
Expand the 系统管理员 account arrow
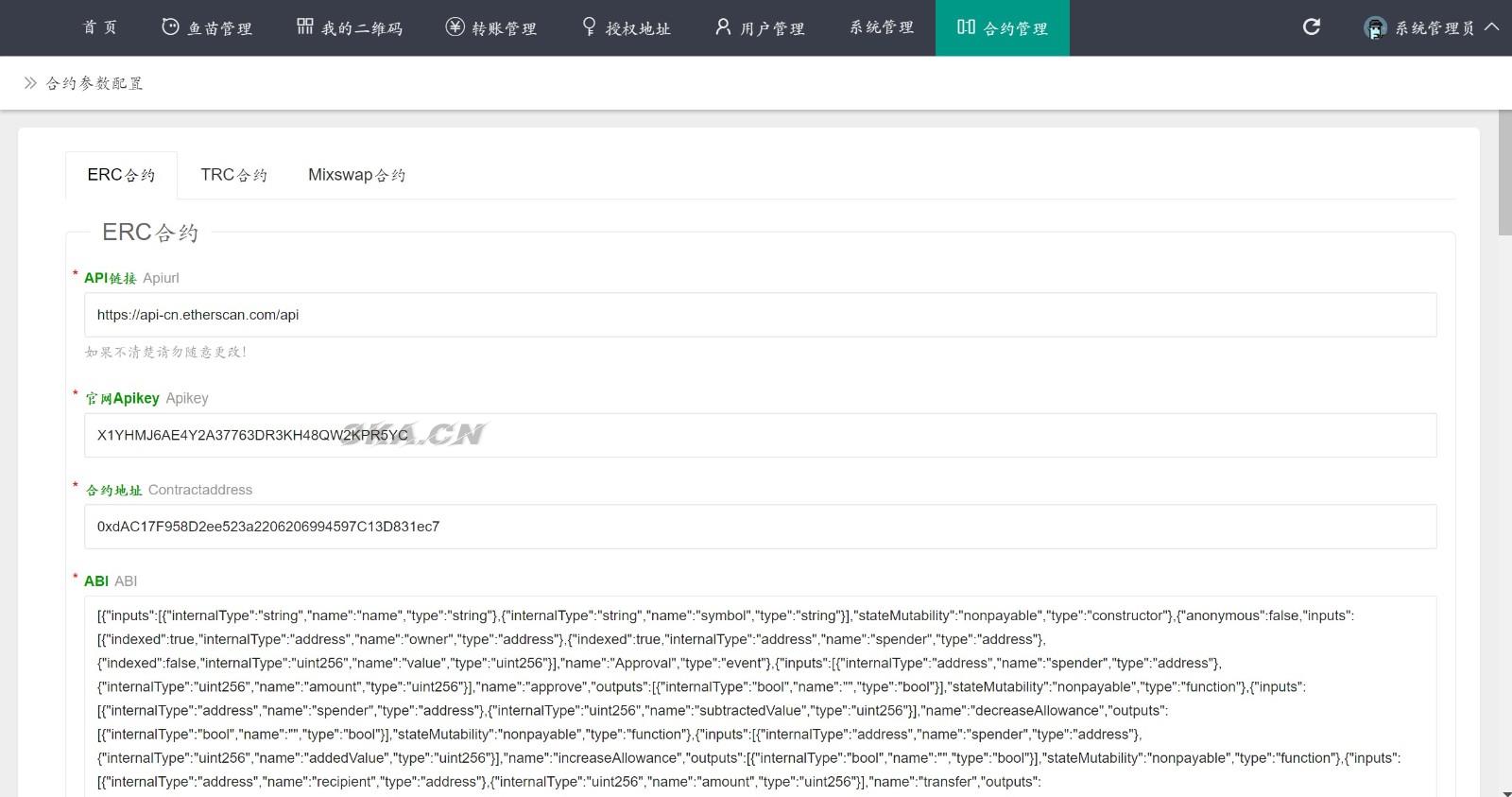(1492, 26)
